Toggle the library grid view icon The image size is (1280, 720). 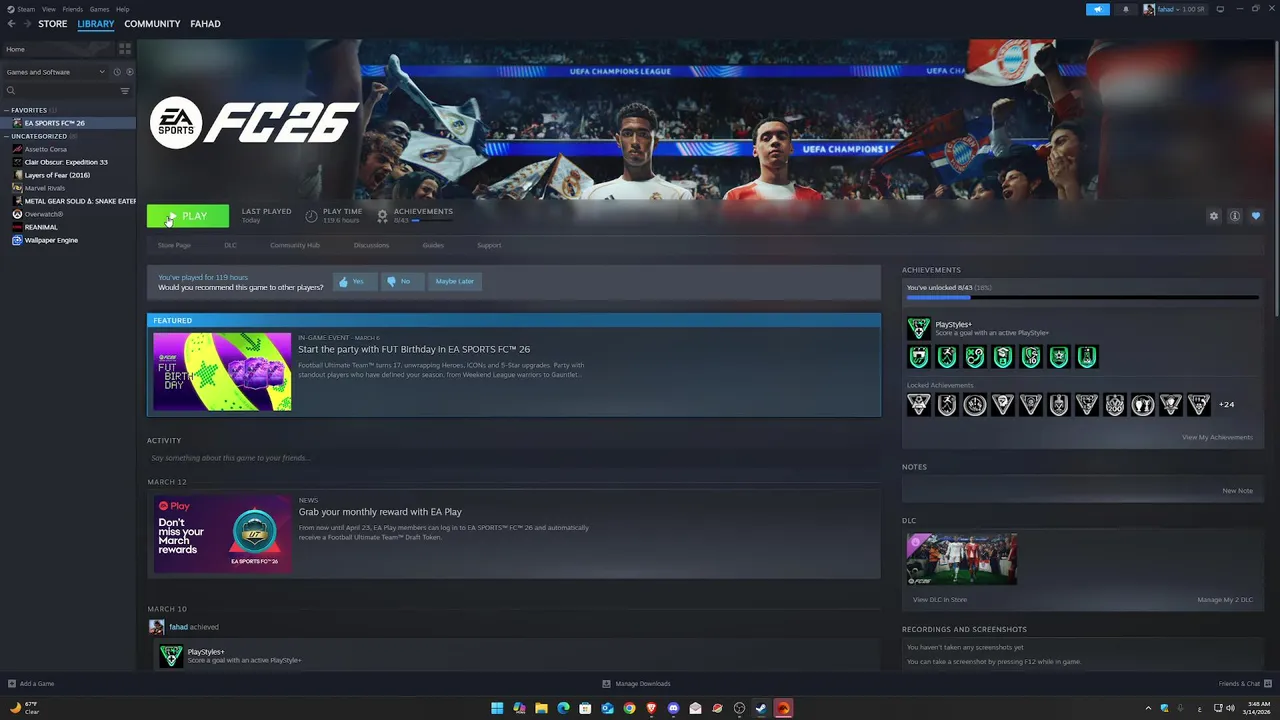[125, 48]
